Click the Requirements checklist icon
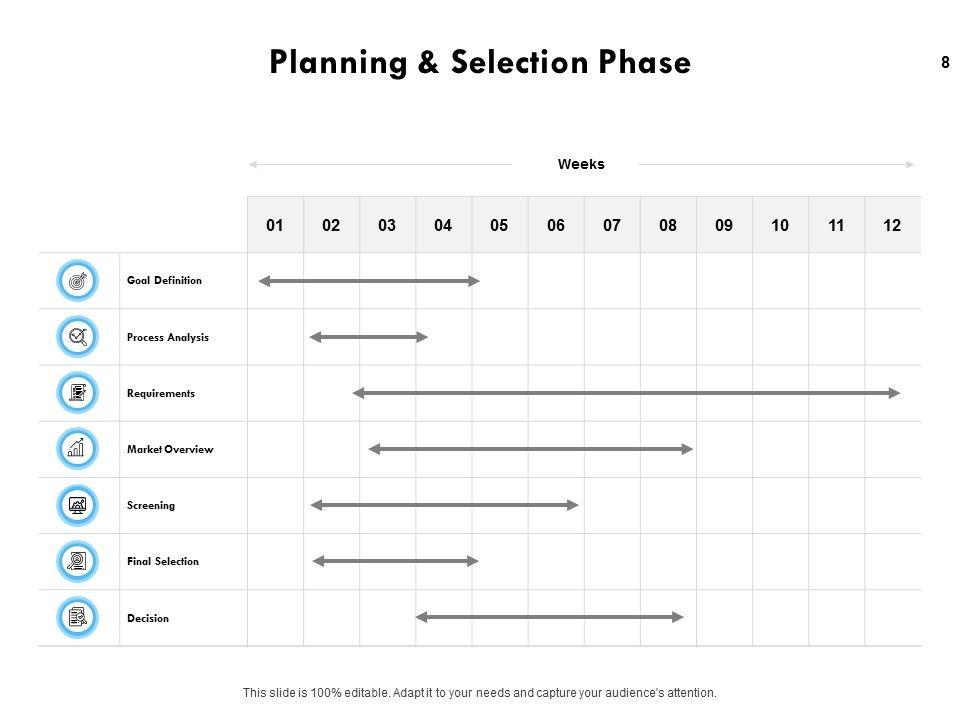960x720 pixels. pyautogui.click(x=78, y=393)
